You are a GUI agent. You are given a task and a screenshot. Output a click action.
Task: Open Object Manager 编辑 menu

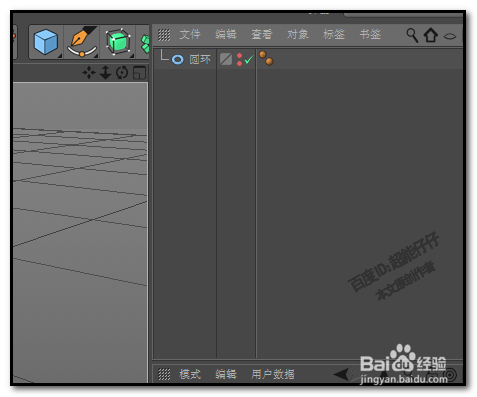pos(226,34)
